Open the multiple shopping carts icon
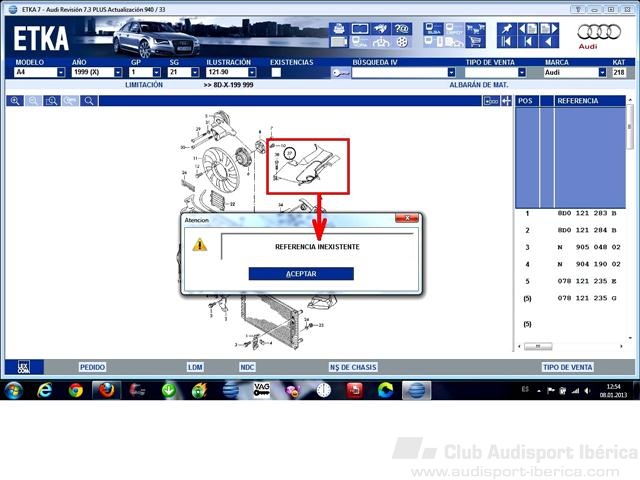Screen dimensions: 640x480 point(476,29)
